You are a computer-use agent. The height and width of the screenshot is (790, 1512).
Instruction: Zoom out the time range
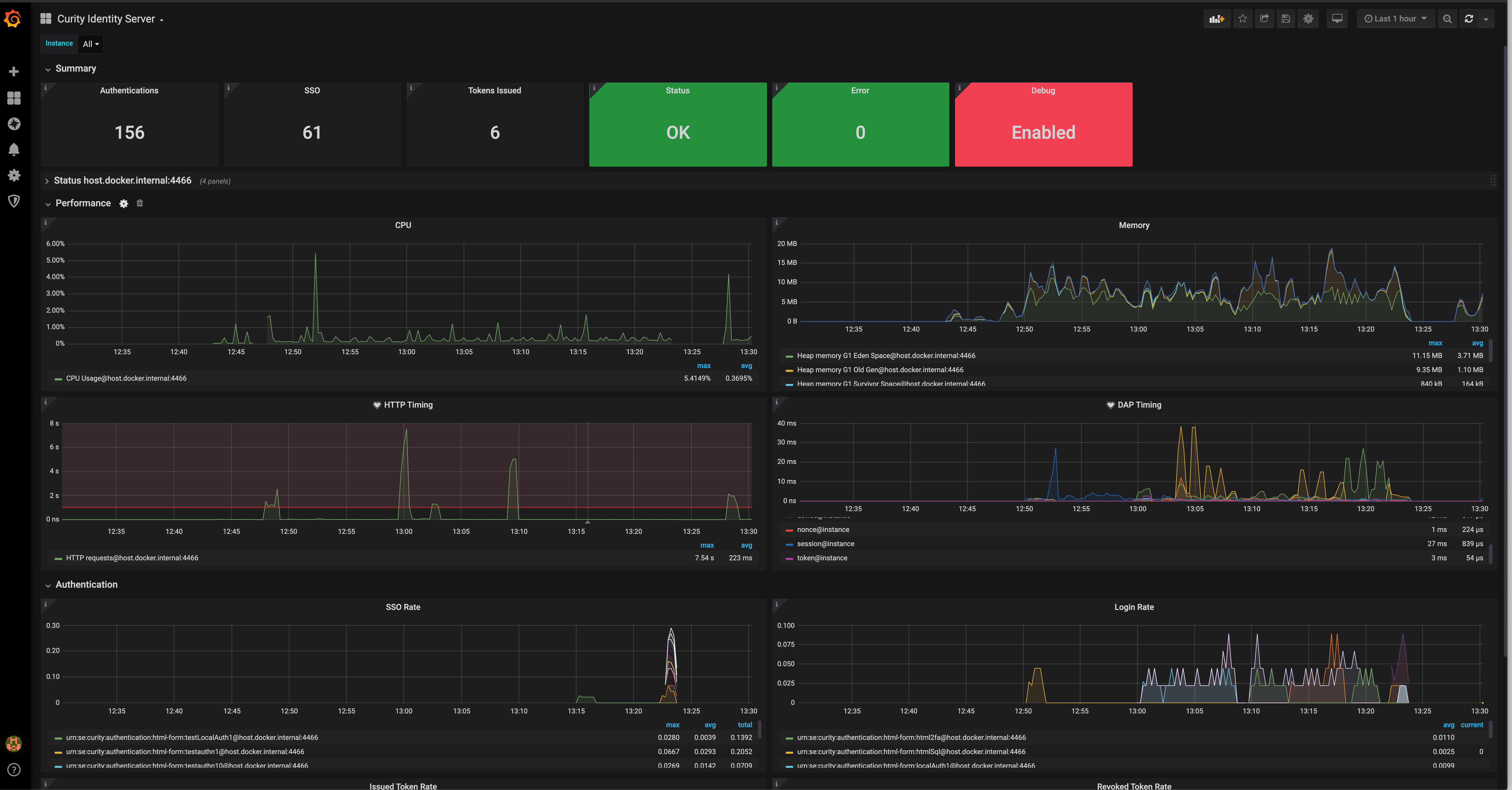pyautogui.click(x=1448, y=19)
